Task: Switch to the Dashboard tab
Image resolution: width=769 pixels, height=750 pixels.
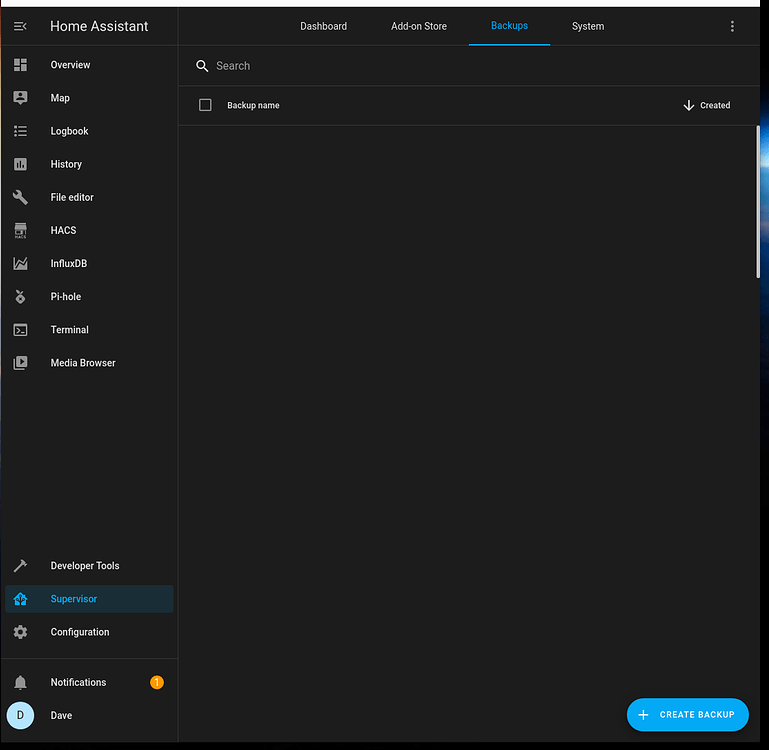Action: [324, 26]
